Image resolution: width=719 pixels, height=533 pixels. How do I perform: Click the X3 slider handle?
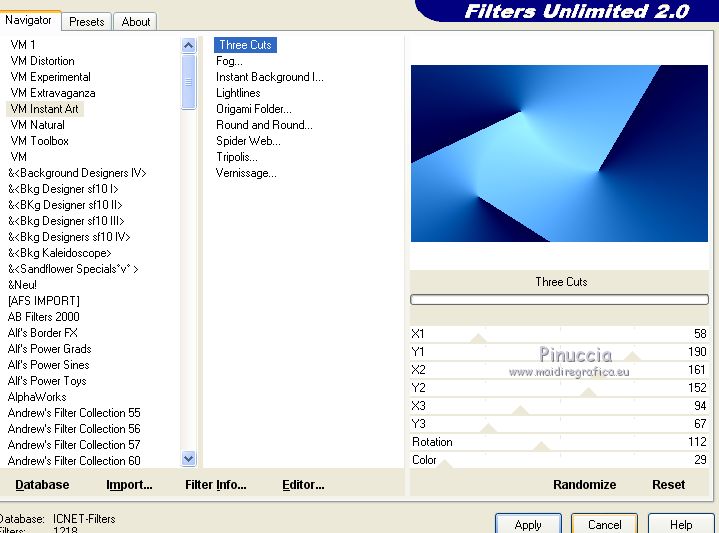pyautogui.click(x=520, y=411)
